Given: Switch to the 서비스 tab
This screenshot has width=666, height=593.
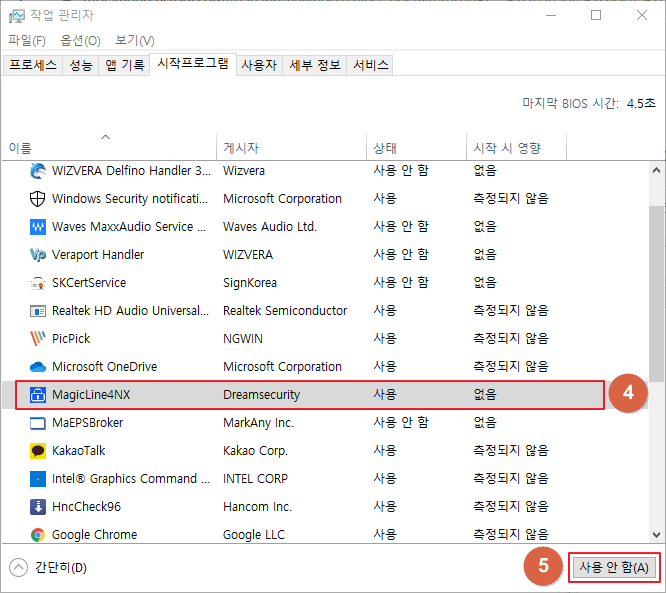Looking at the screenshot, I should [x=370, y=65].
